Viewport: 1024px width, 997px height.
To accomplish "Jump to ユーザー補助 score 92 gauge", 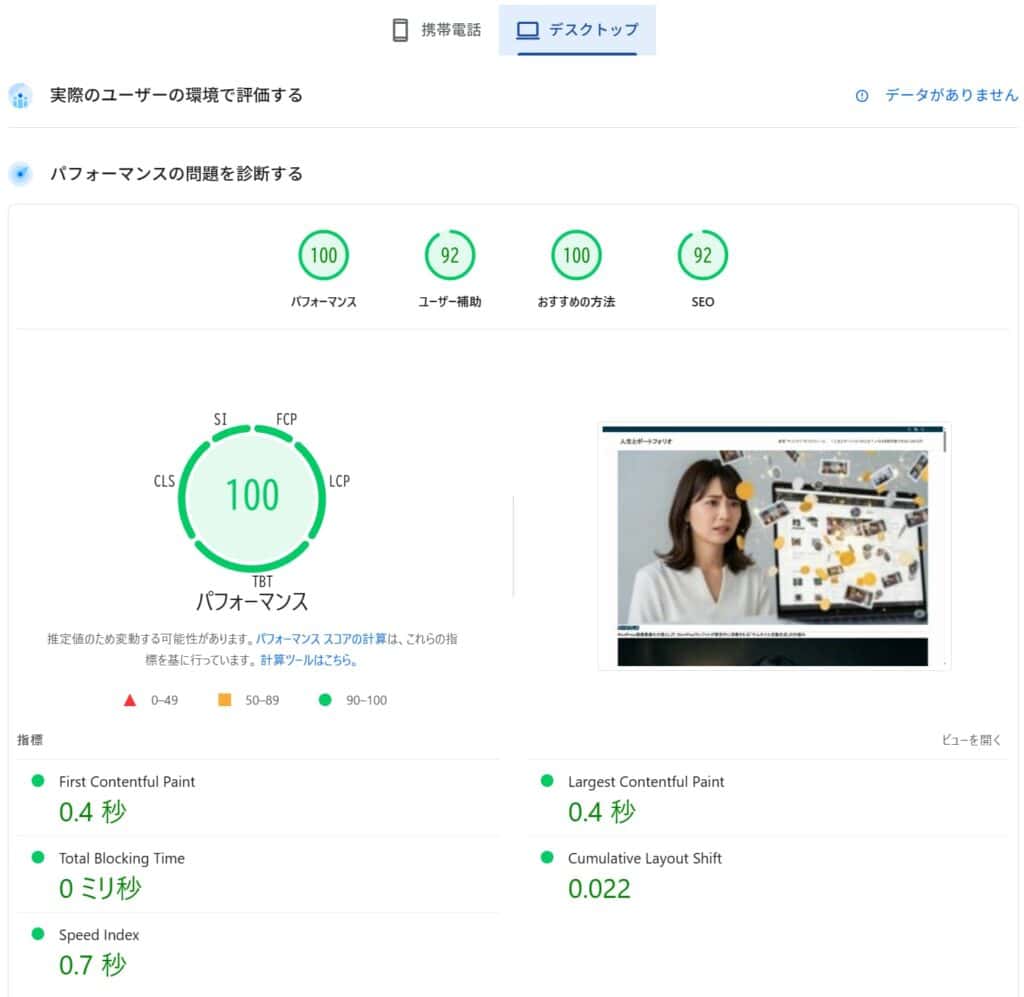I will click(450, 256).
